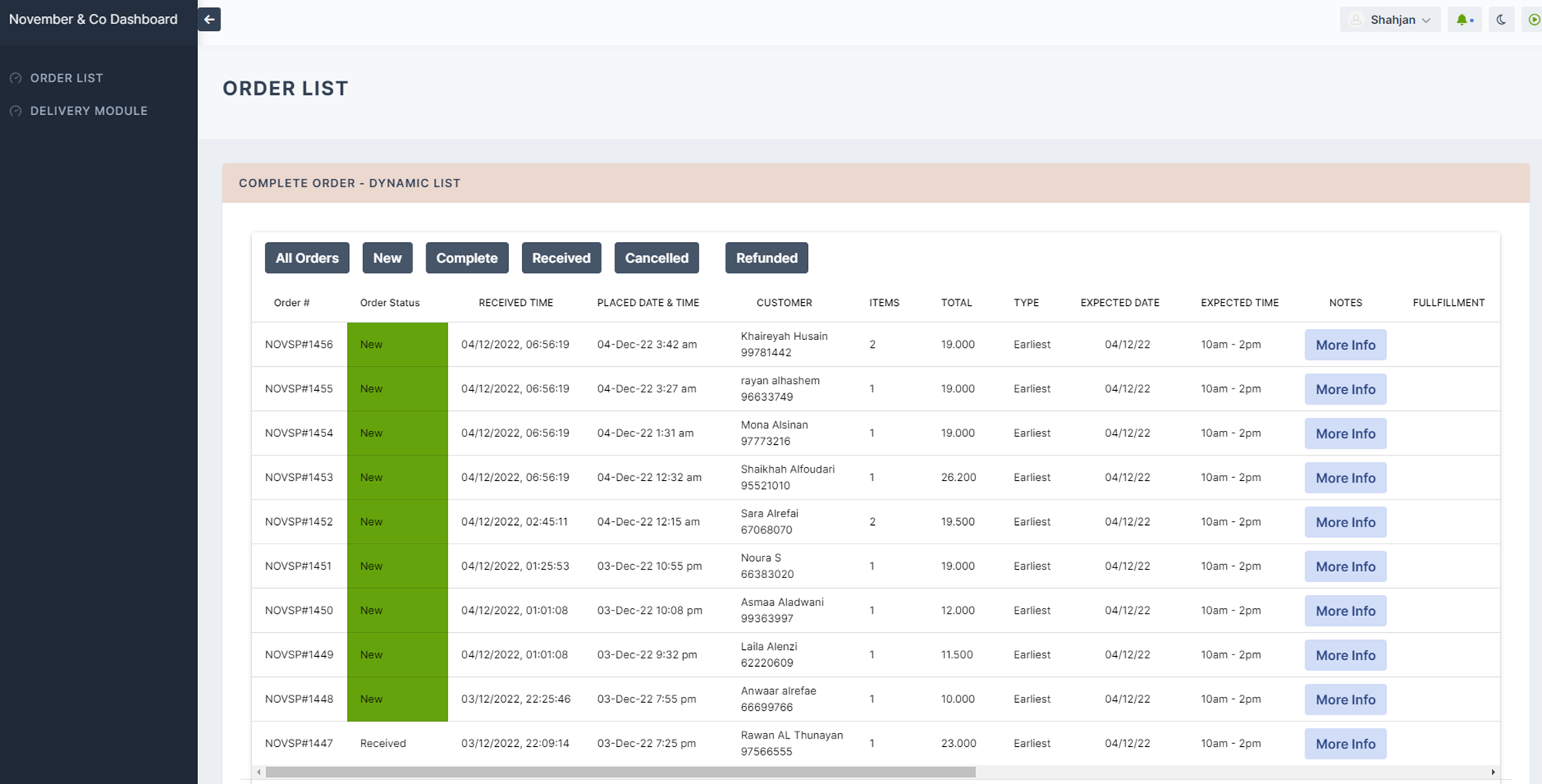Click the horizontal scrollbar thumb under the table
1542x784 pixels.
click(x=620, y=772)
